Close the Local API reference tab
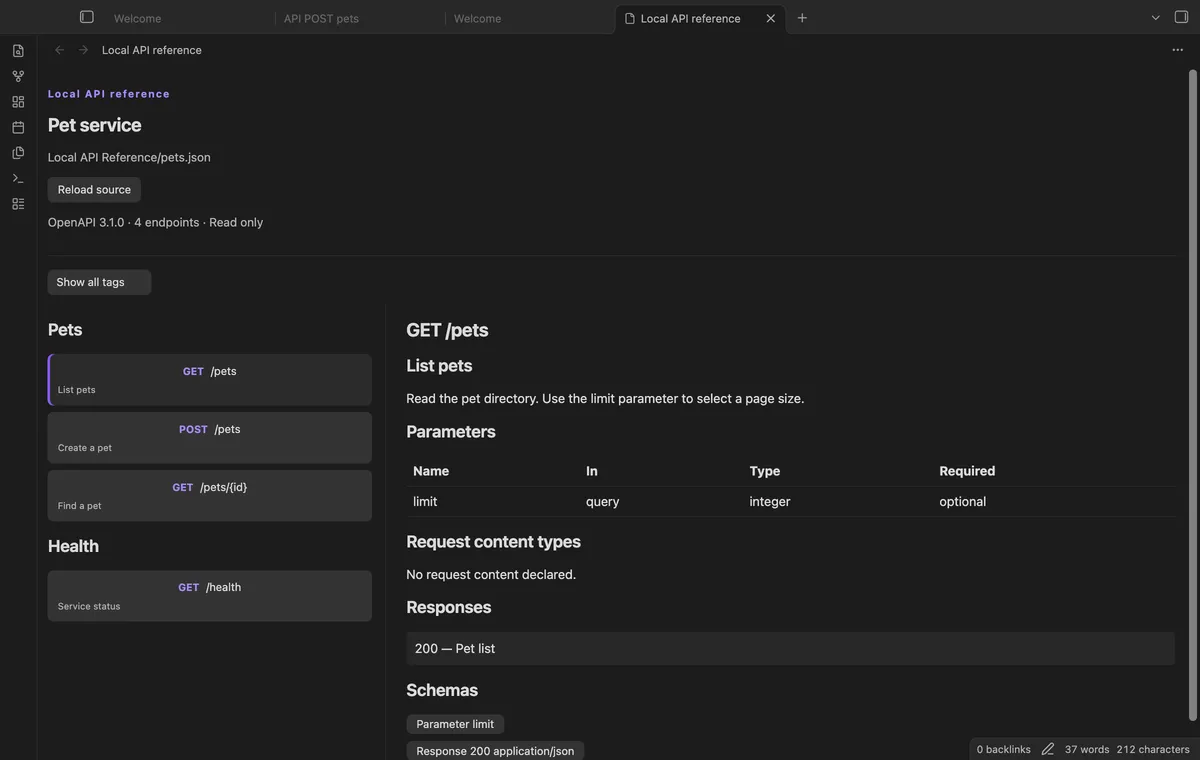This screenshot has height=760, width=1200. (770, 18)
